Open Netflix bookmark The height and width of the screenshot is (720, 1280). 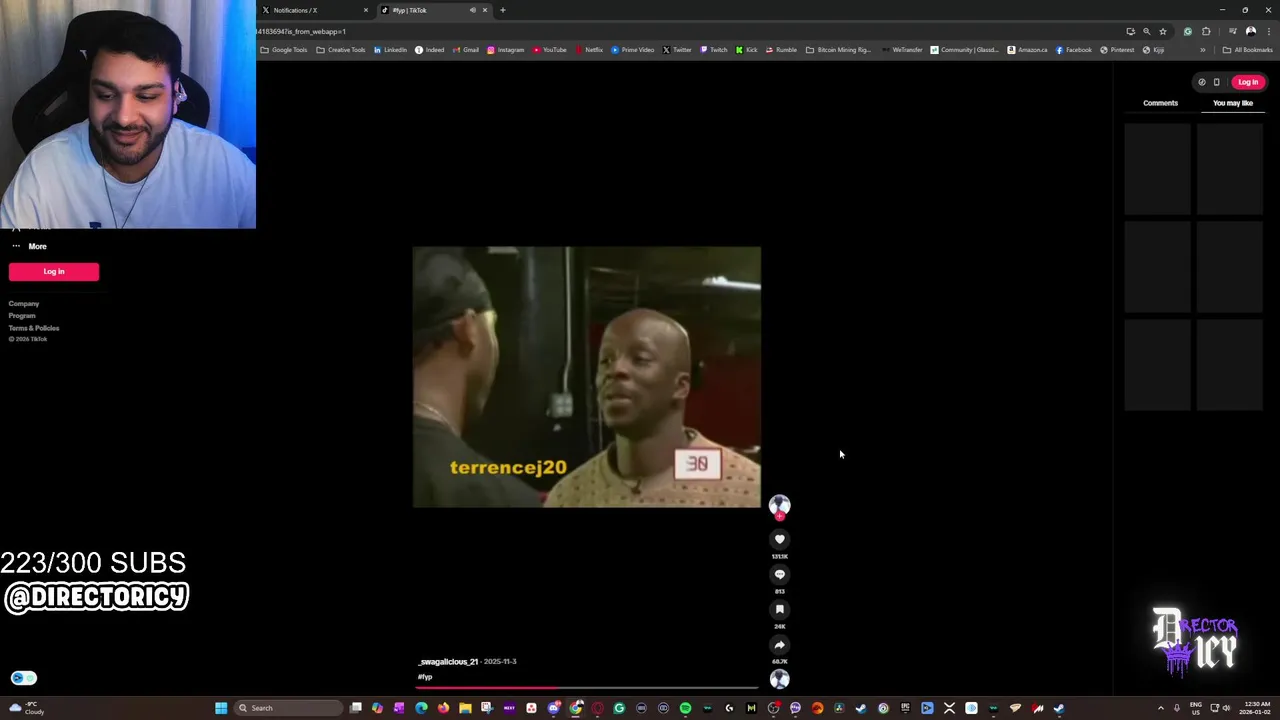(x=589, y=50)
